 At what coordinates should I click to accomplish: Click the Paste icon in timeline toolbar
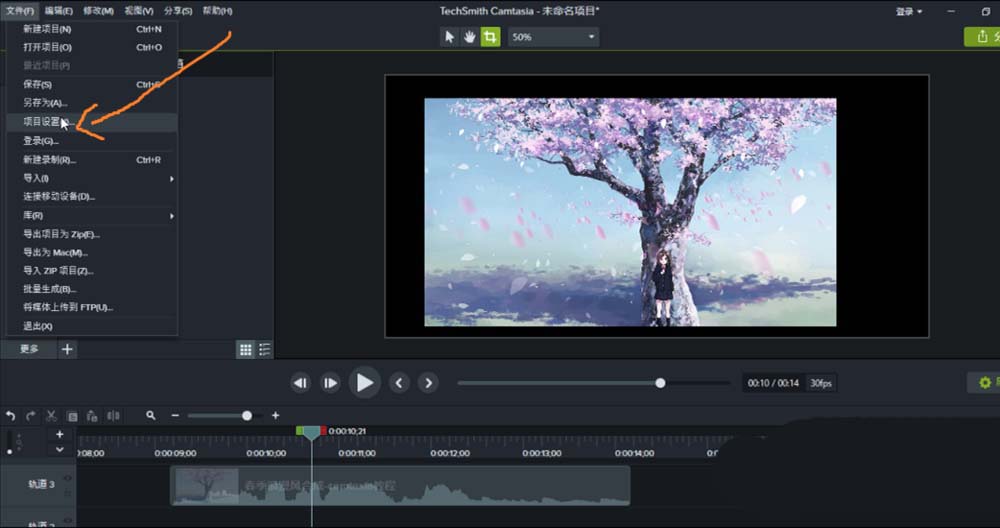tap(92, 416)
